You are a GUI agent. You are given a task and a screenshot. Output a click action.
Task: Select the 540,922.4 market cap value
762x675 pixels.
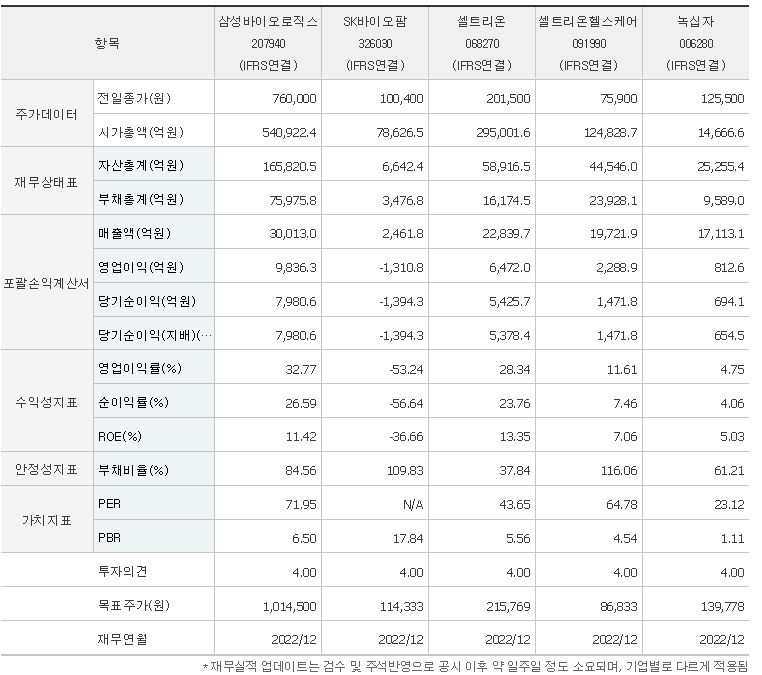pos(289,133)
